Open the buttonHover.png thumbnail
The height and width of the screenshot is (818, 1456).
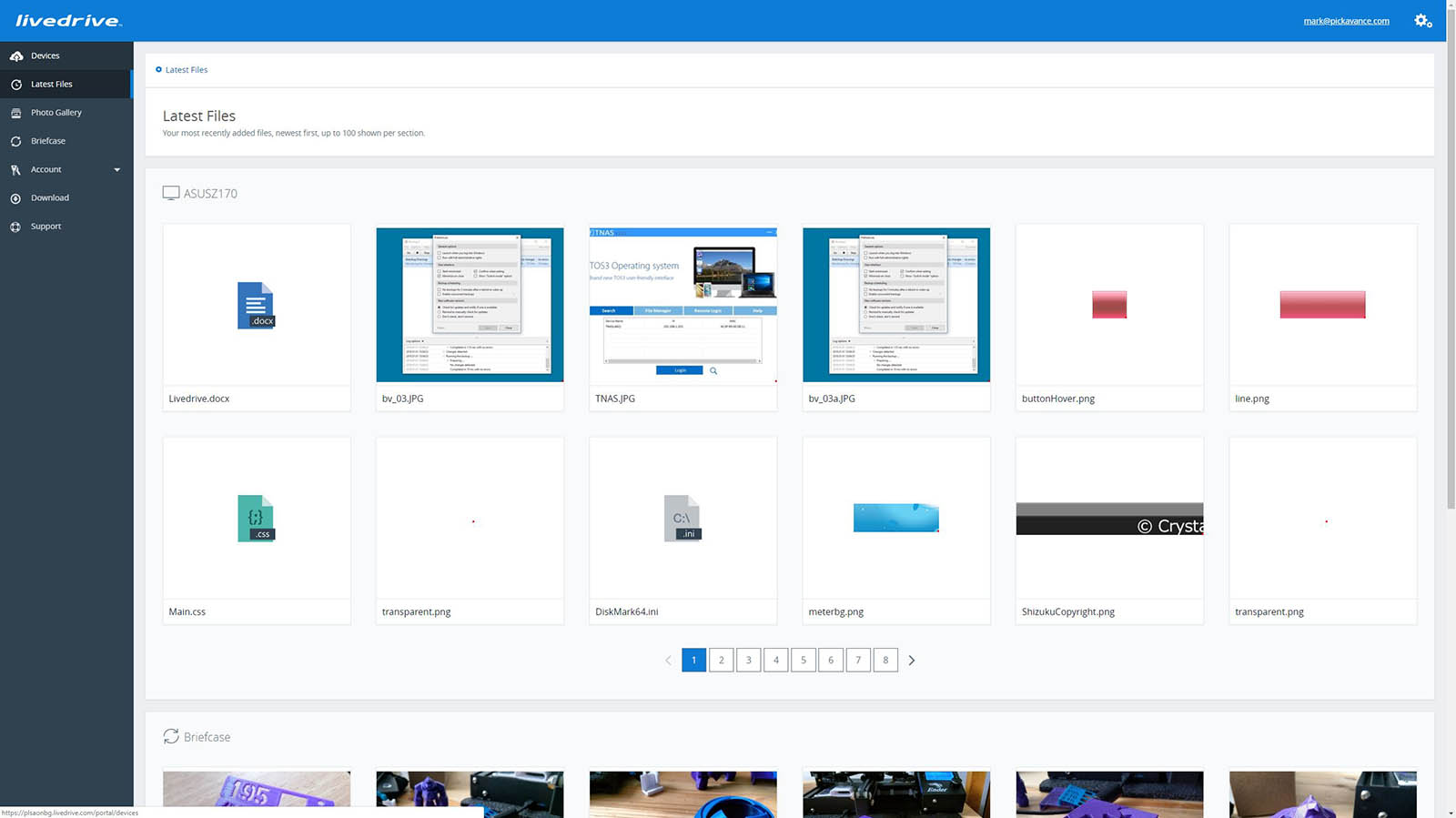[1109, 305]
